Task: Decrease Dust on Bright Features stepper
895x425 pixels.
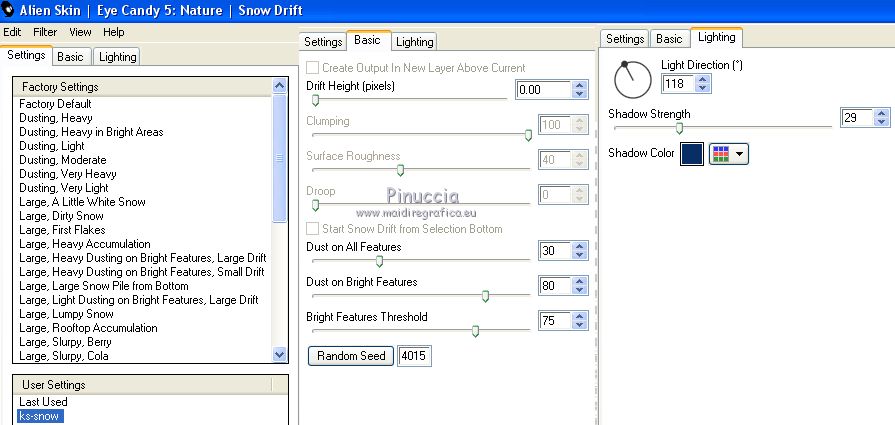Action: (x=580, y=290)
